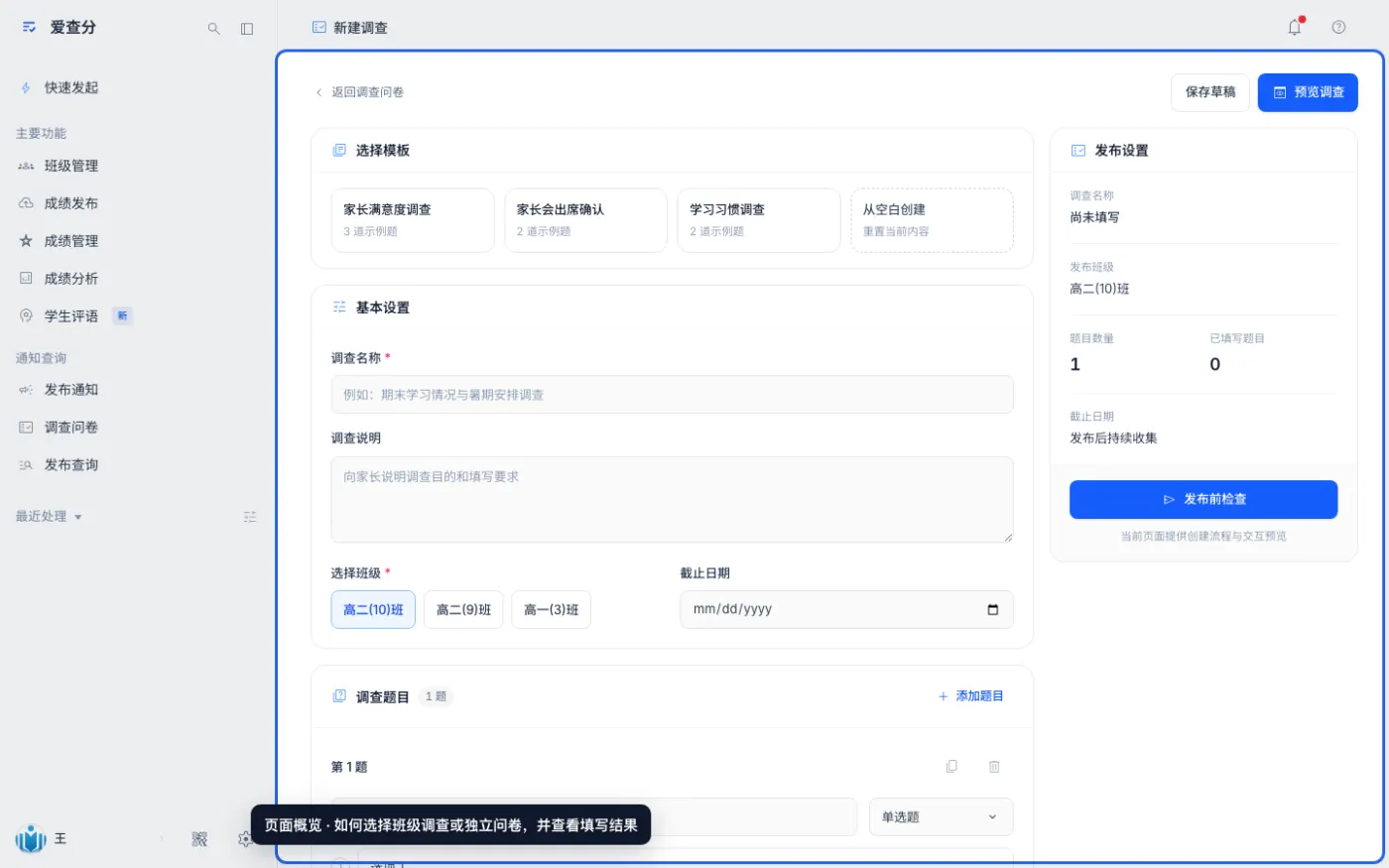
Task: Click 高二(10)班 text under 发布班级
Action: click(x=1099, y=289)
